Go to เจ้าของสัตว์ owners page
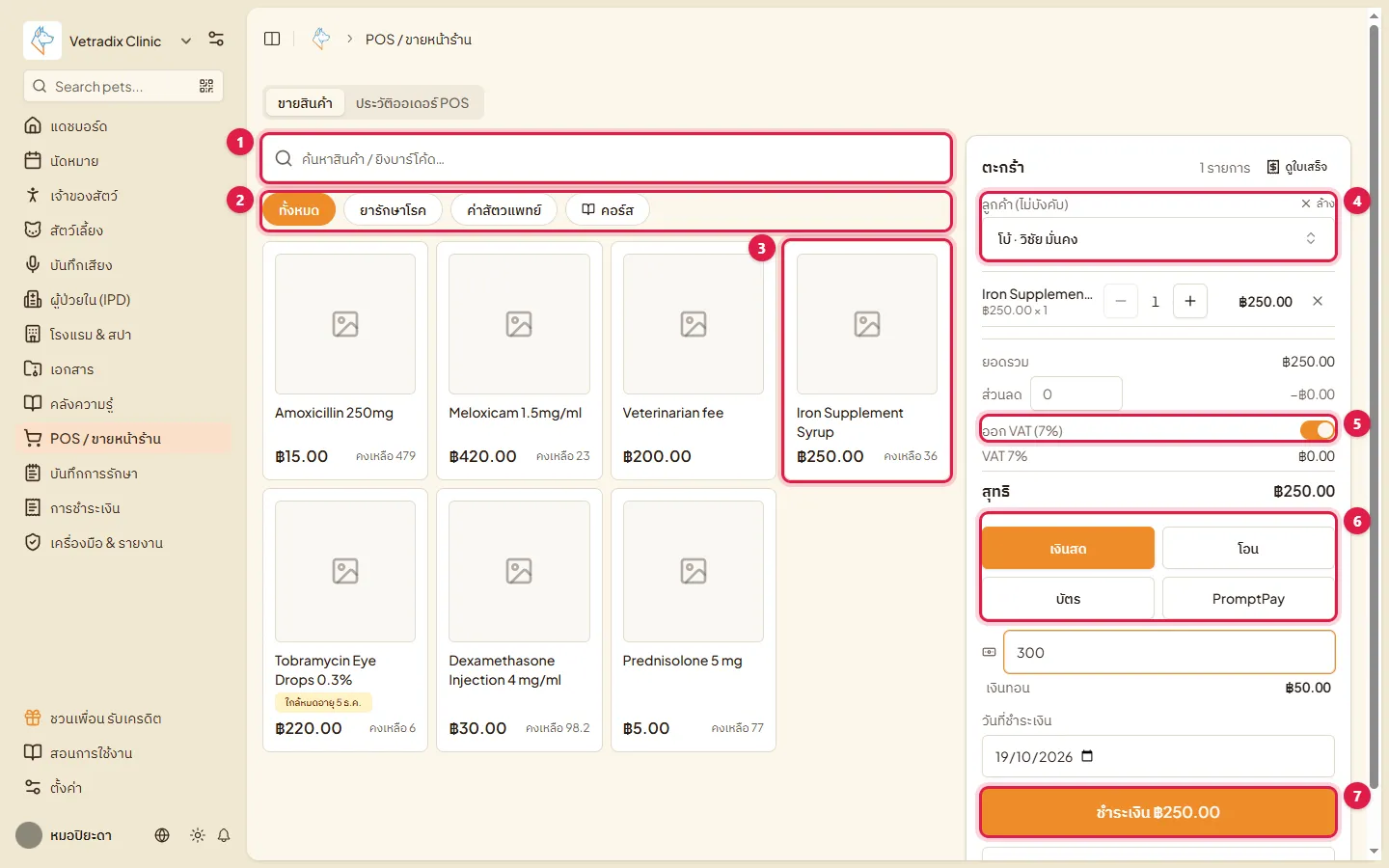1389x868 pixels. tap(125, 196)
